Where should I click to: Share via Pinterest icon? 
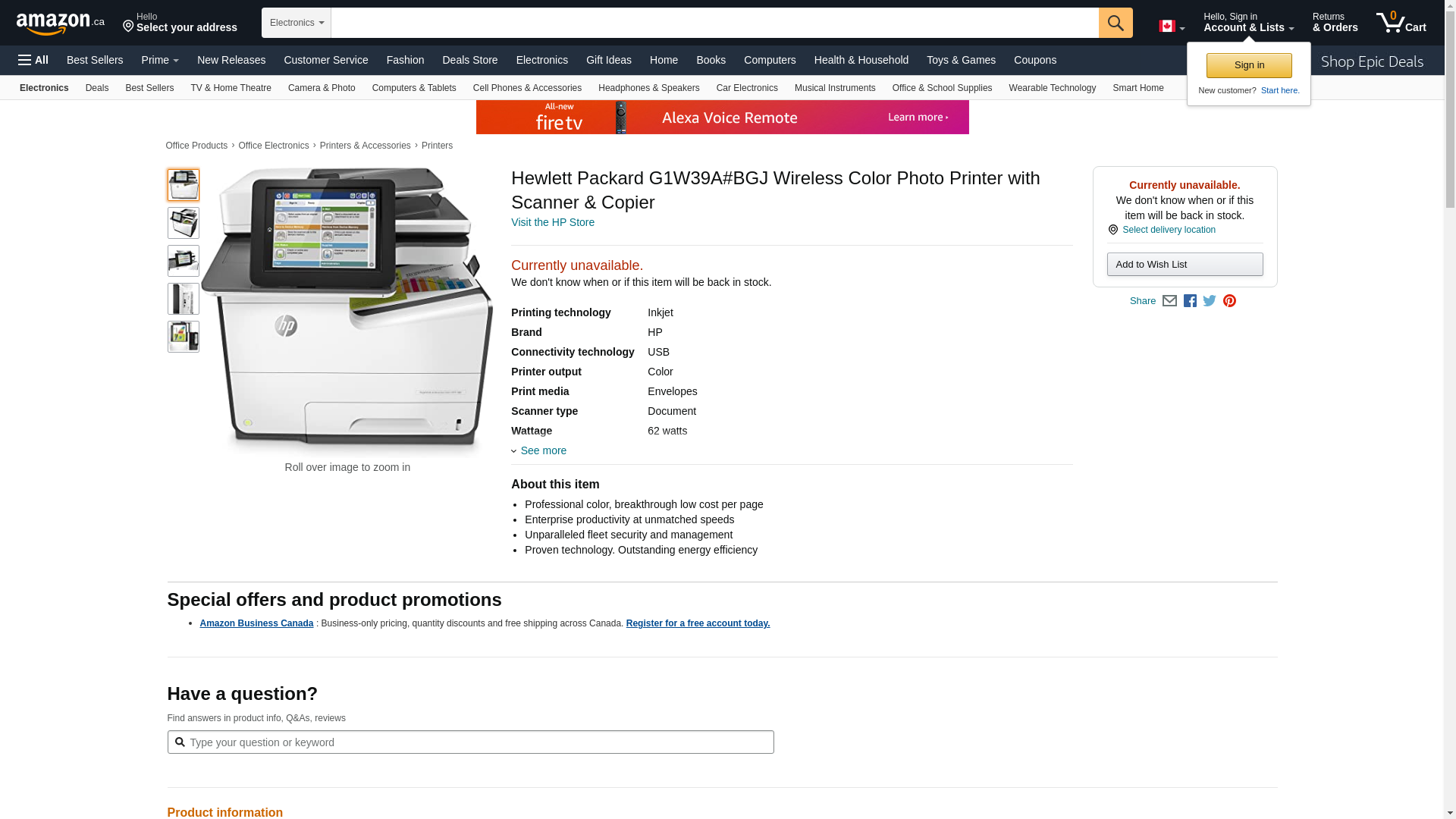click(1229, 301)
